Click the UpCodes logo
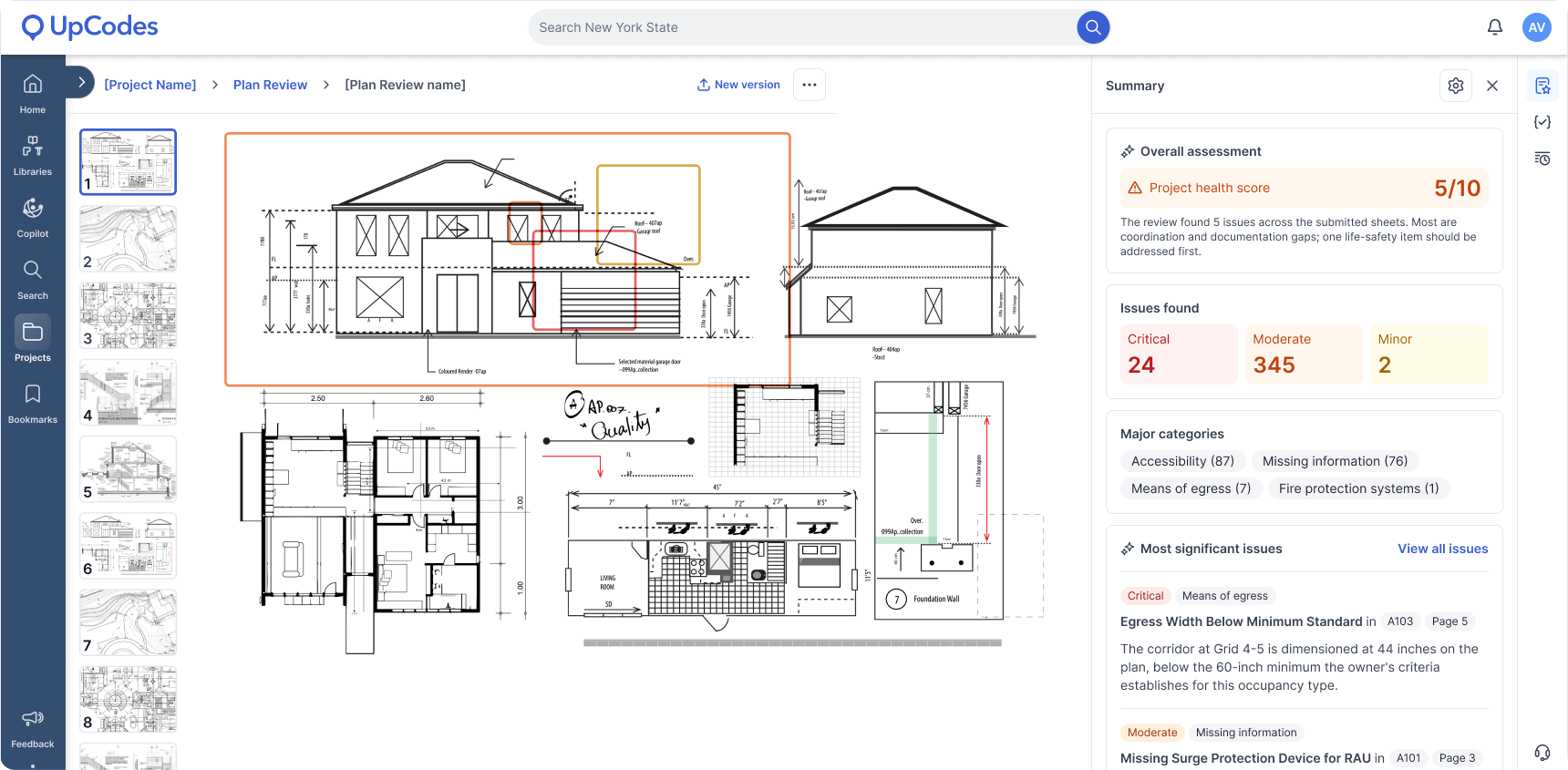This screenshot has height=770, width=1568. pos(89,27)
